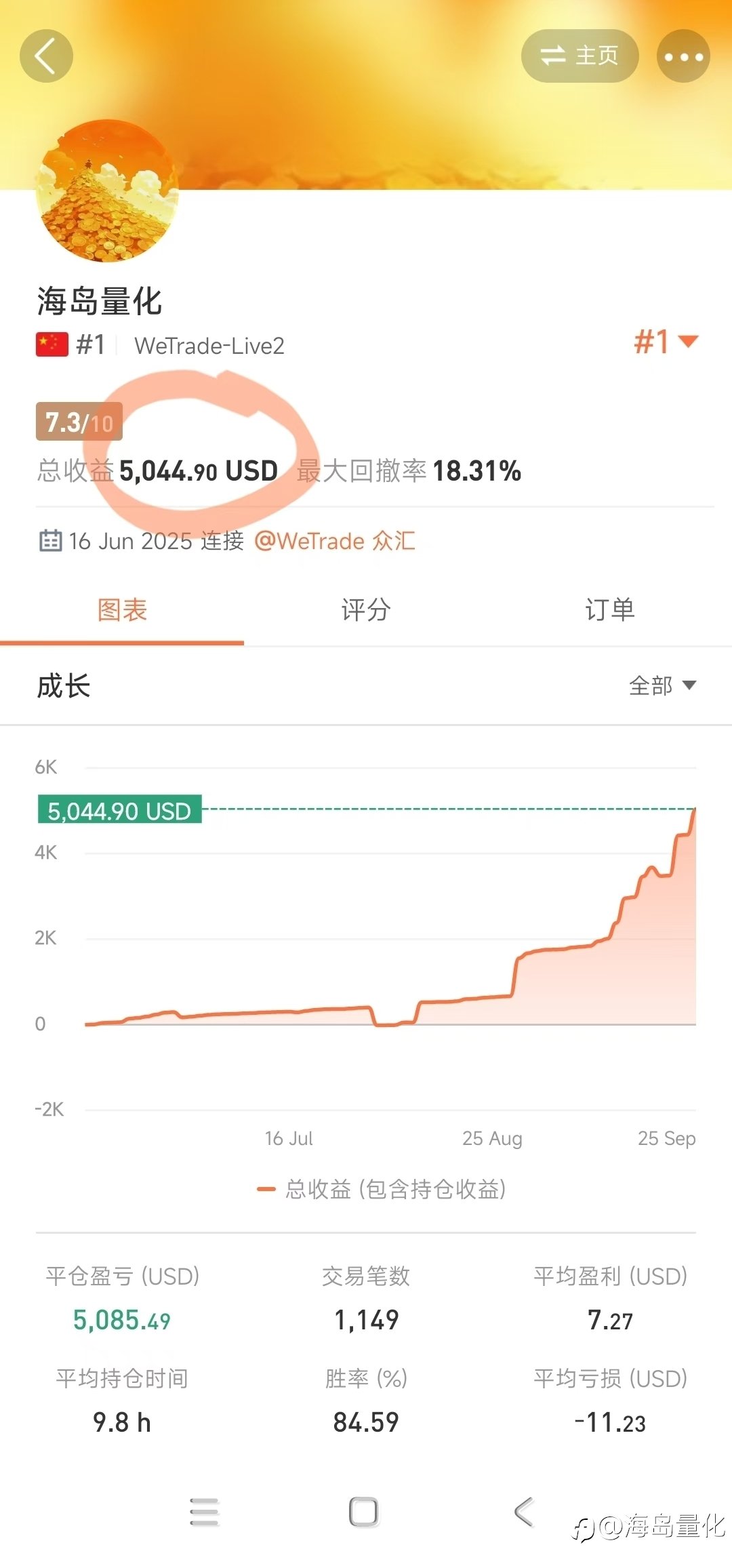The width and height of the screenshot is (732, 1568).
Task: Tap the 7.3/10 score badge
Action: tap(79, 422)
